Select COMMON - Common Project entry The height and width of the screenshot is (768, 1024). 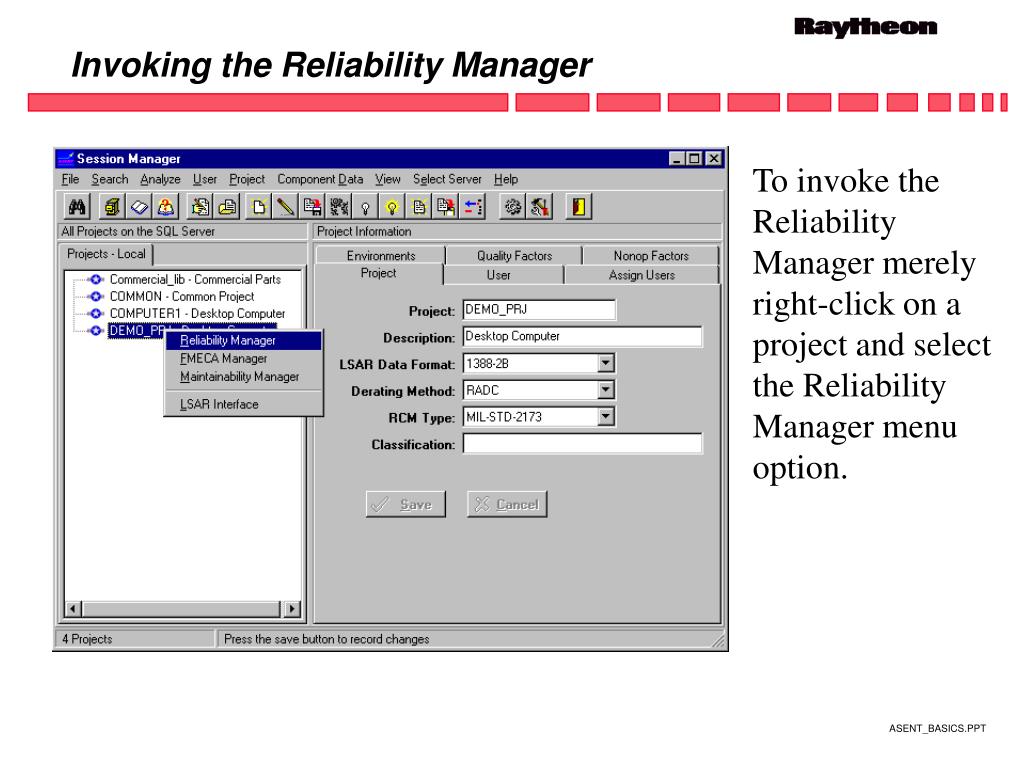coord(182,296)
